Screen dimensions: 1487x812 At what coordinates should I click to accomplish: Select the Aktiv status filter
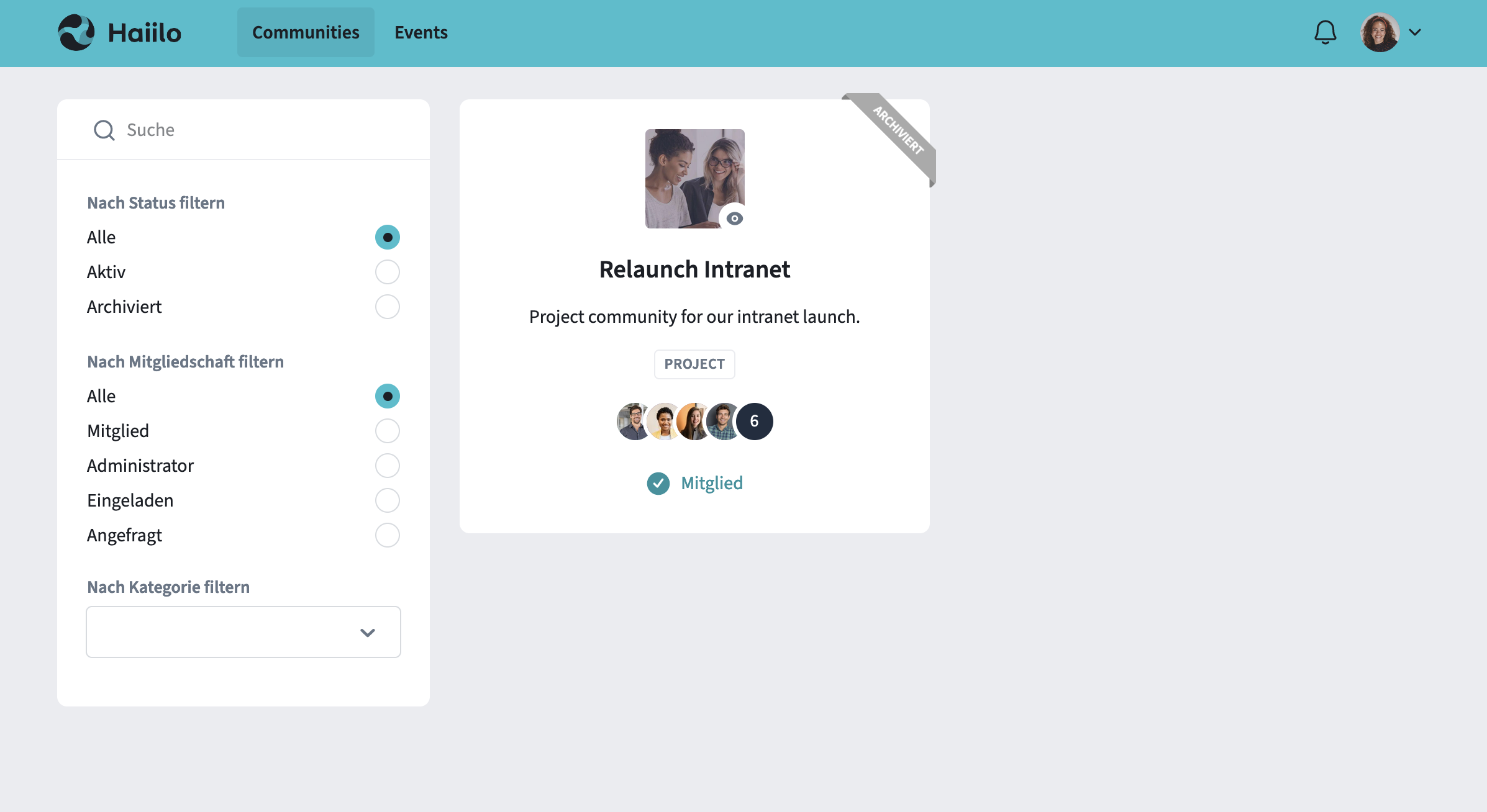click(x=388, y=272)
